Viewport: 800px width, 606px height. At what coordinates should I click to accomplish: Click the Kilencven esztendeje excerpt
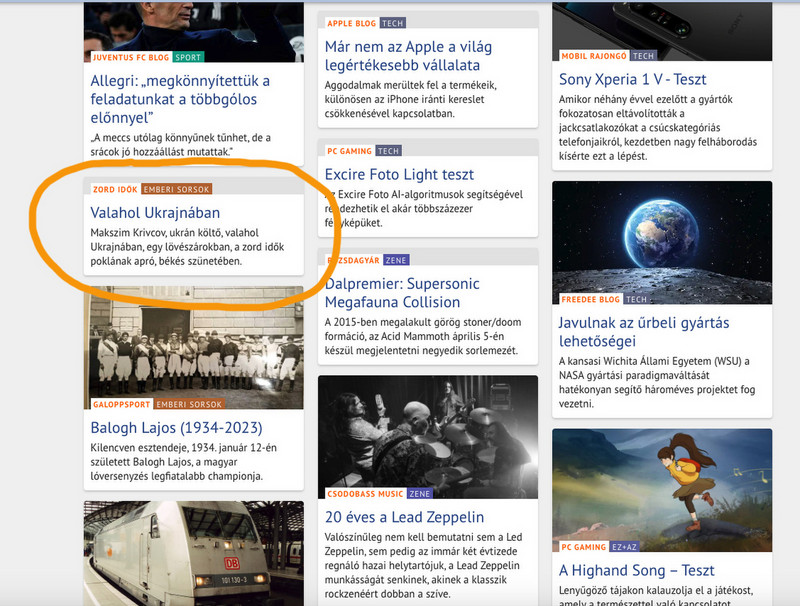(184, 462)
